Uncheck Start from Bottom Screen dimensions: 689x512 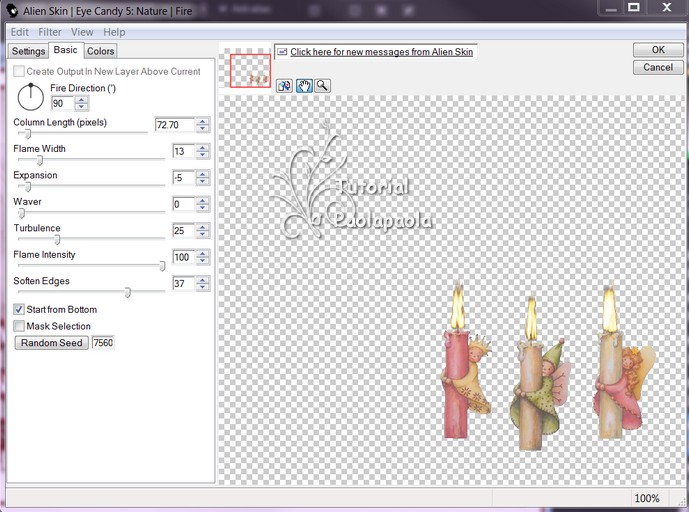pos(19,309)
